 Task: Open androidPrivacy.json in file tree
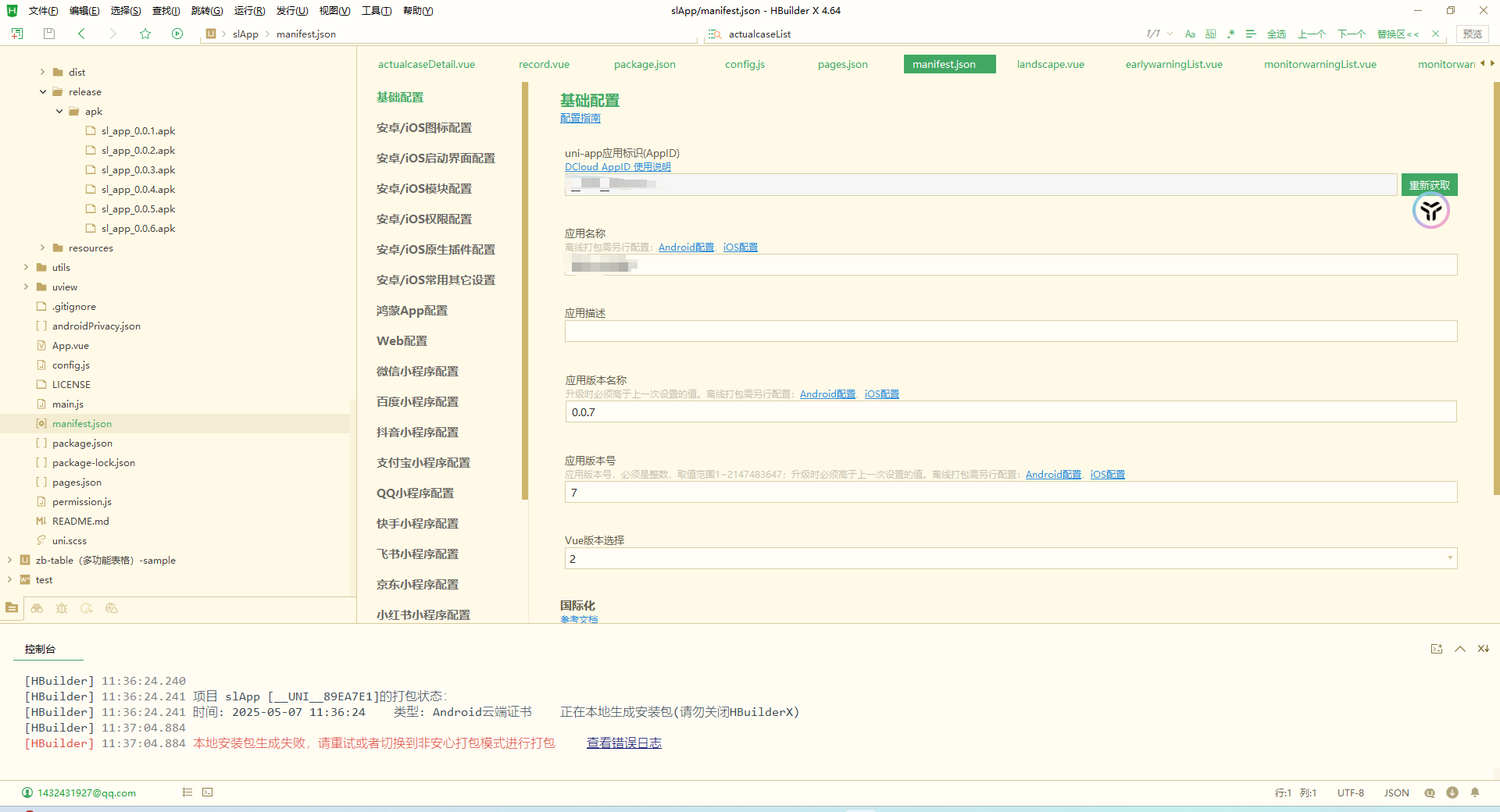pyautogui.click(x=96, y=326)
